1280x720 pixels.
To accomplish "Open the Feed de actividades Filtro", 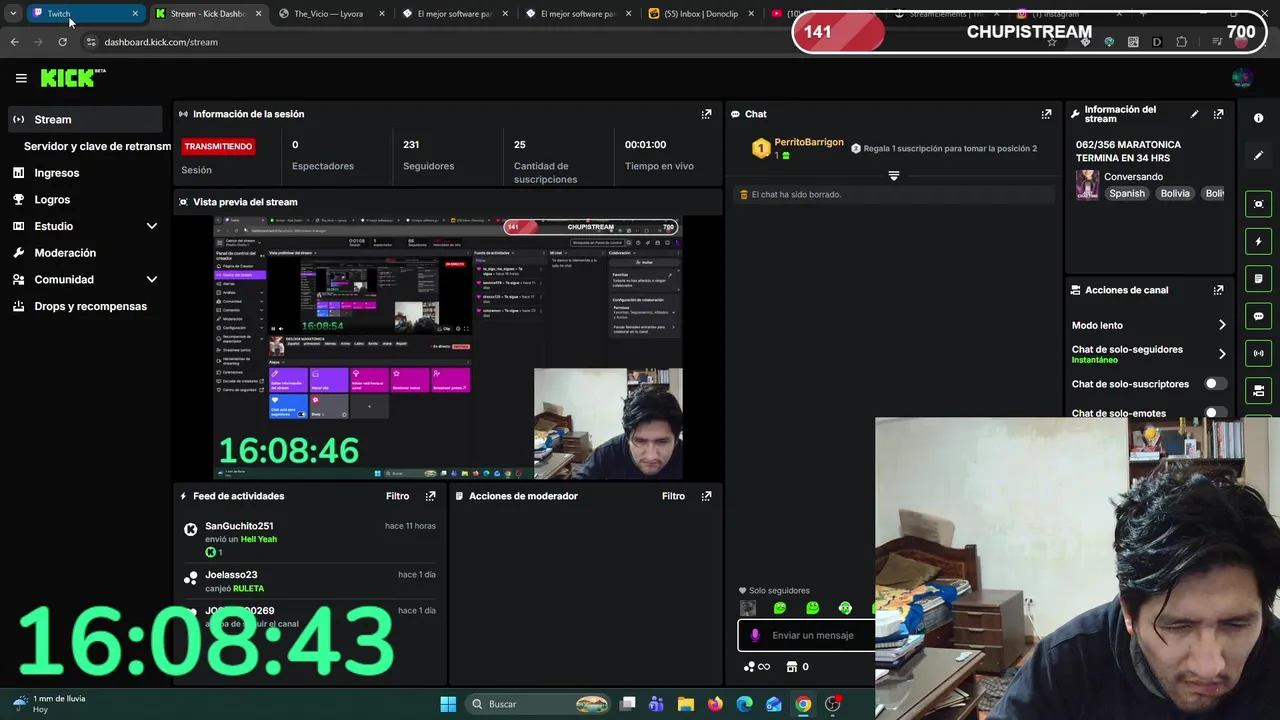I will 397,496.
